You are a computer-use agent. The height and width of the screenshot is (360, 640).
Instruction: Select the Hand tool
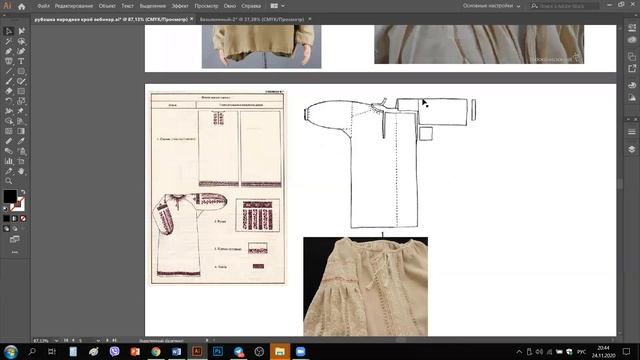(x=21, y=171)
